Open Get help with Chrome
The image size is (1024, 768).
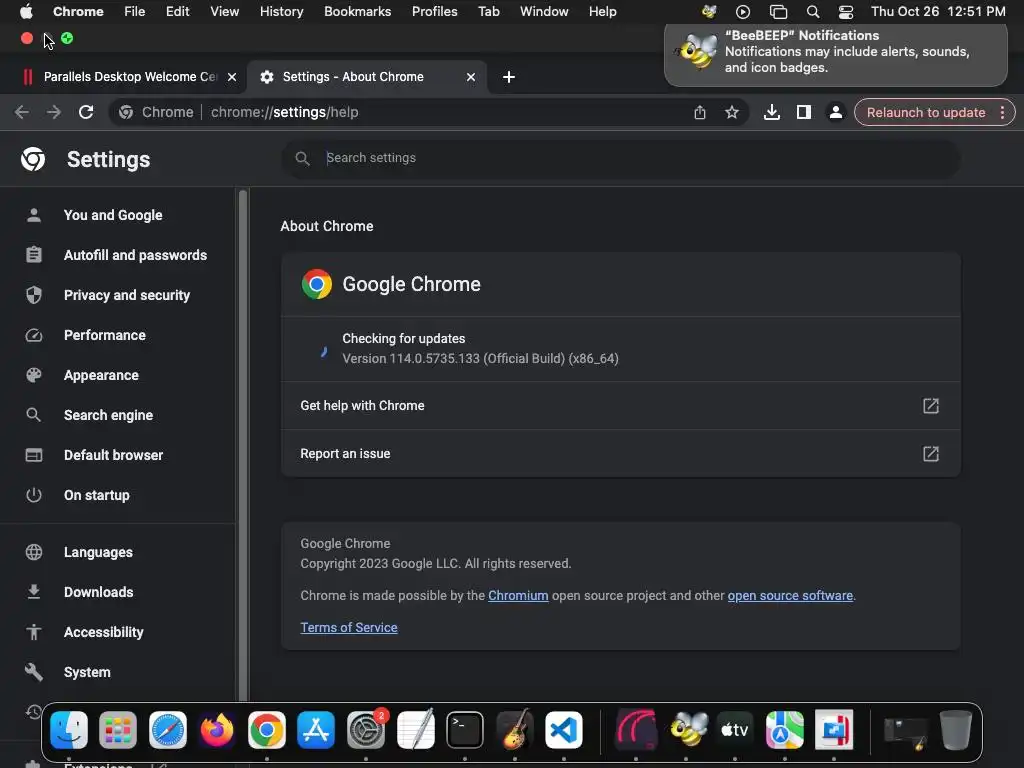620,406
